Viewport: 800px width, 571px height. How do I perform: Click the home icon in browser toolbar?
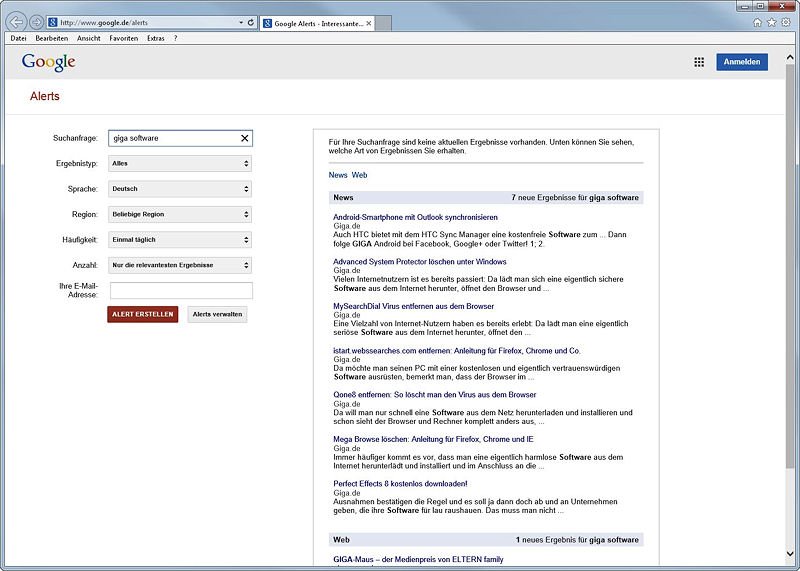(x=757, y=22)
